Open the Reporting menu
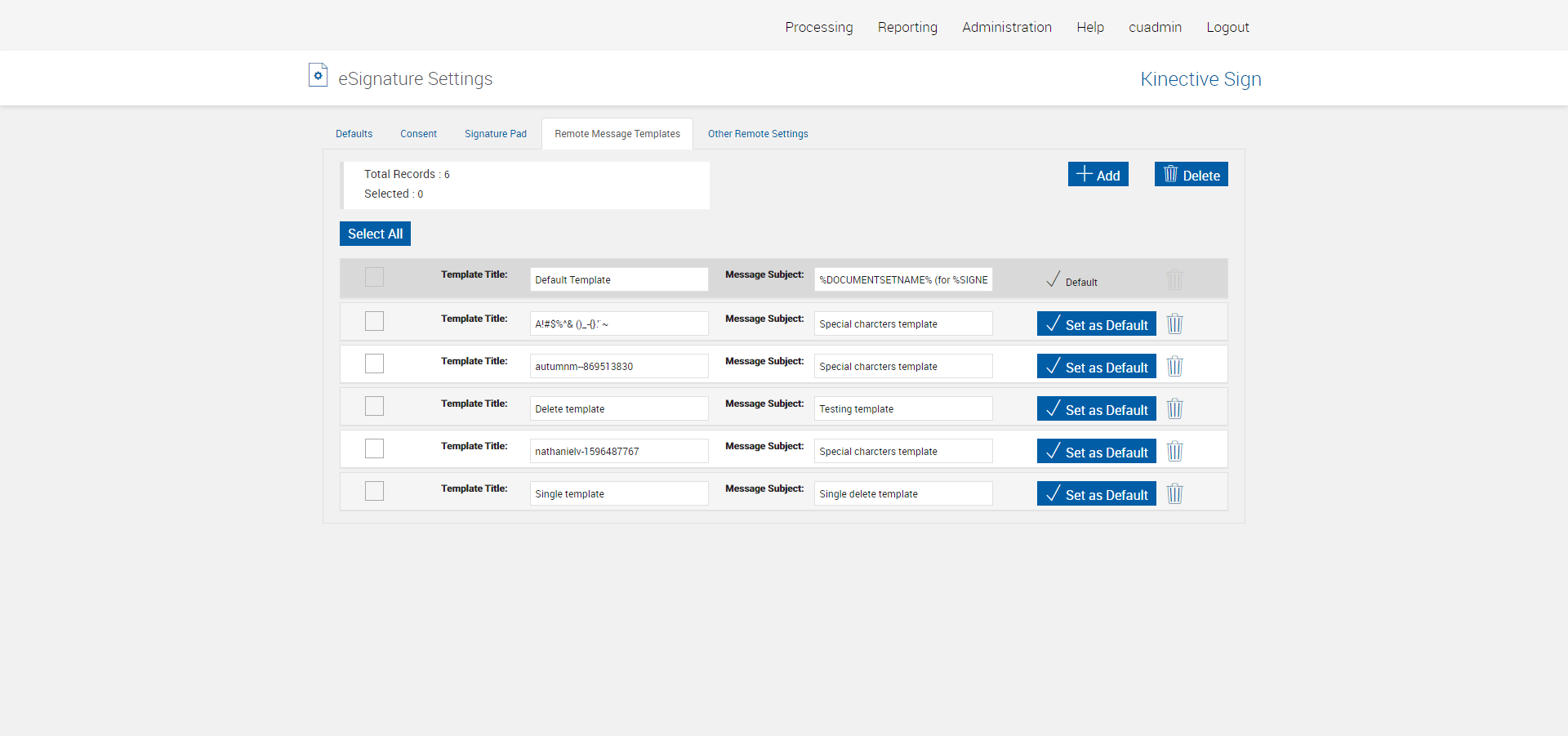Screen dimensions: 1568x736 pos(907,27)
